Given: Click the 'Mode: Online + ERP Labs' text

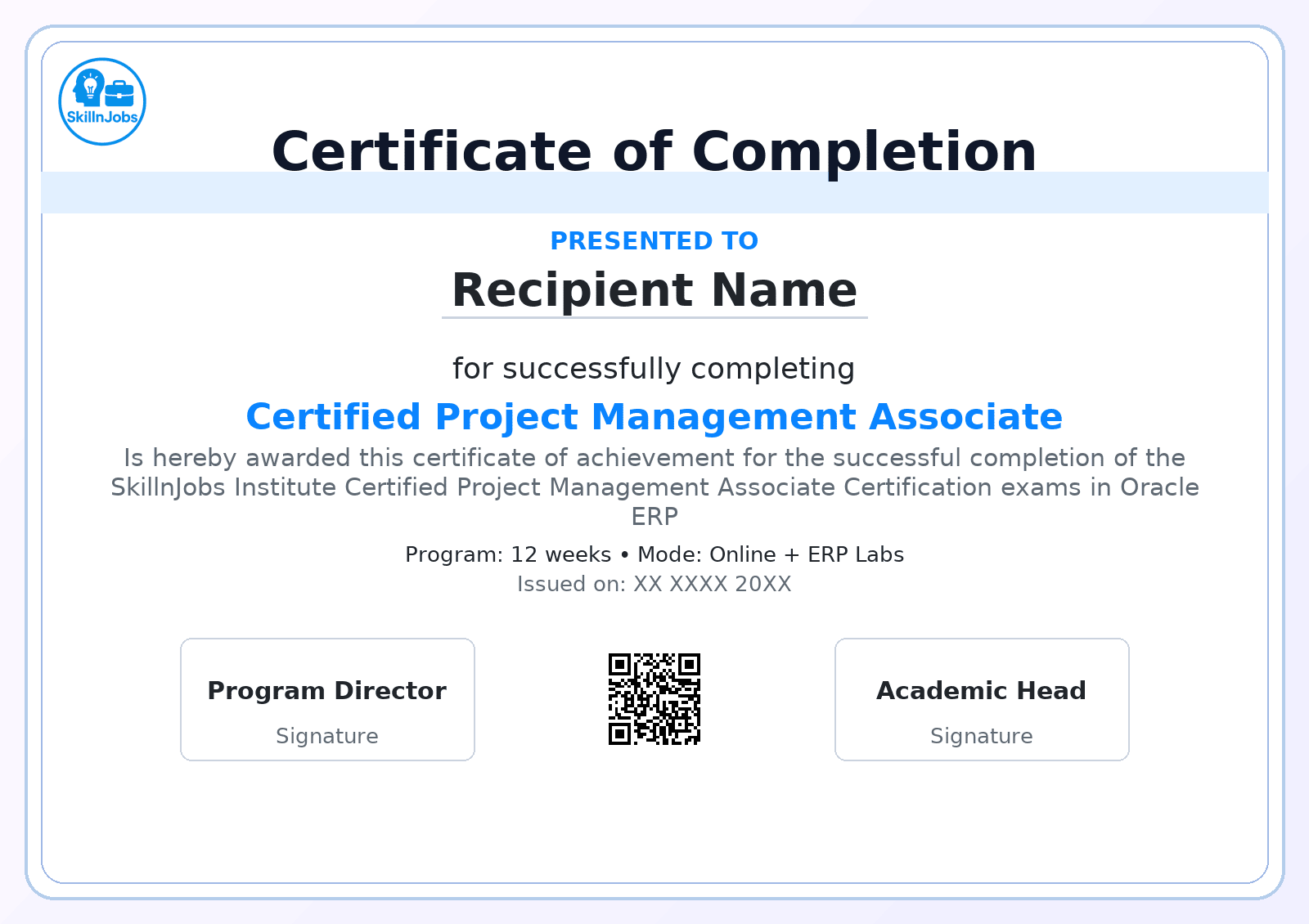Looking at the screenshot, I should click(x=771, y=554).
